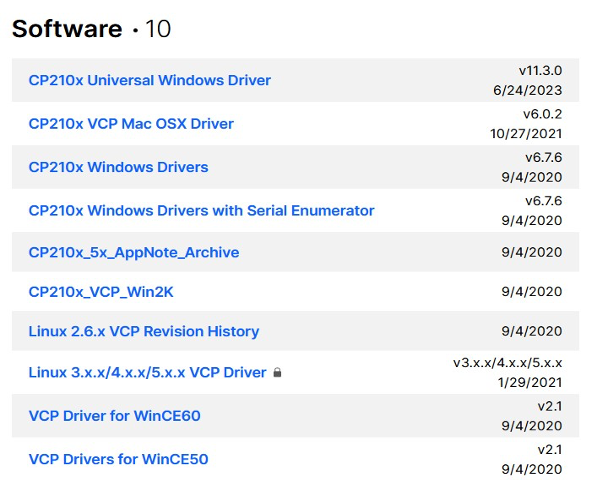
Task: Open CP210x VCP Mac OSX Driver link
Action: point(131,124)
